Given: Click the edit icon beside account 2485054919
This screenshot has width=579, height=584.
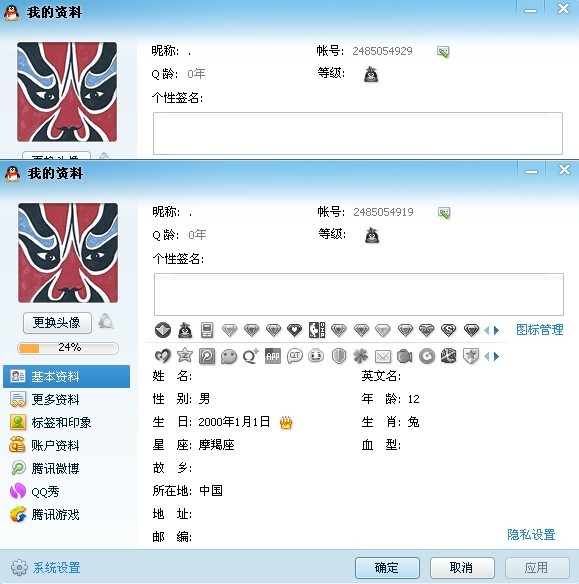Looking at the screenshot, I should pos(444,213).
